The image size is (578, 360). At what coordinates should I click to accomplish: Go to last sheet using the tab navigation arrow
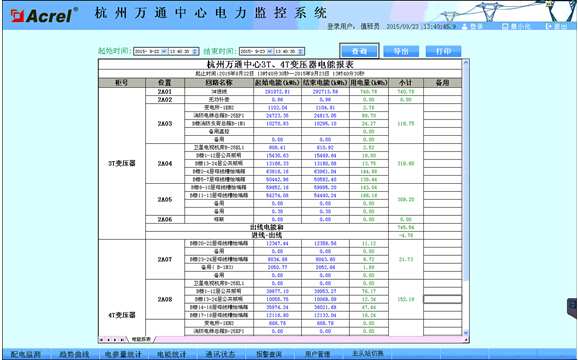click(122, 339)
